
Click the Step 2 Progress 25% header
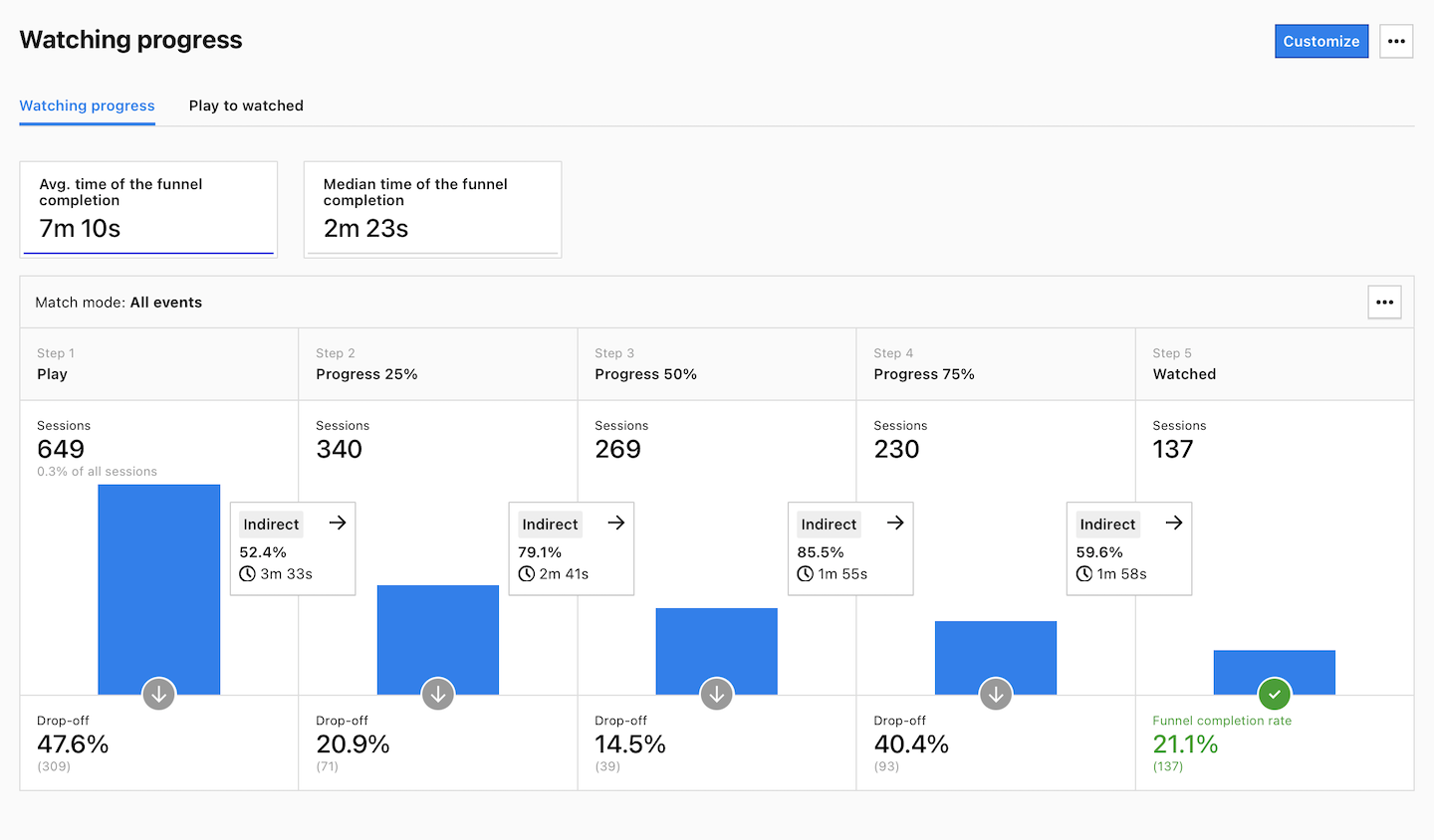(438, 364)
